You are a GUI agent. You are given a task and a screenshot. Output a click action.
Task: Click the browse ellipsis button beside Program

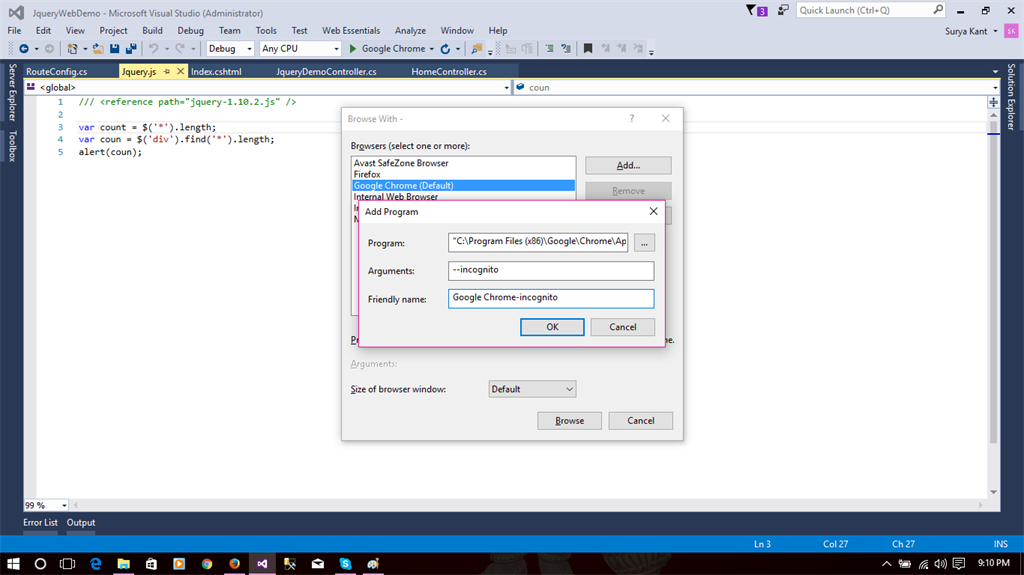pyautogui.click(x=644, y=243)
